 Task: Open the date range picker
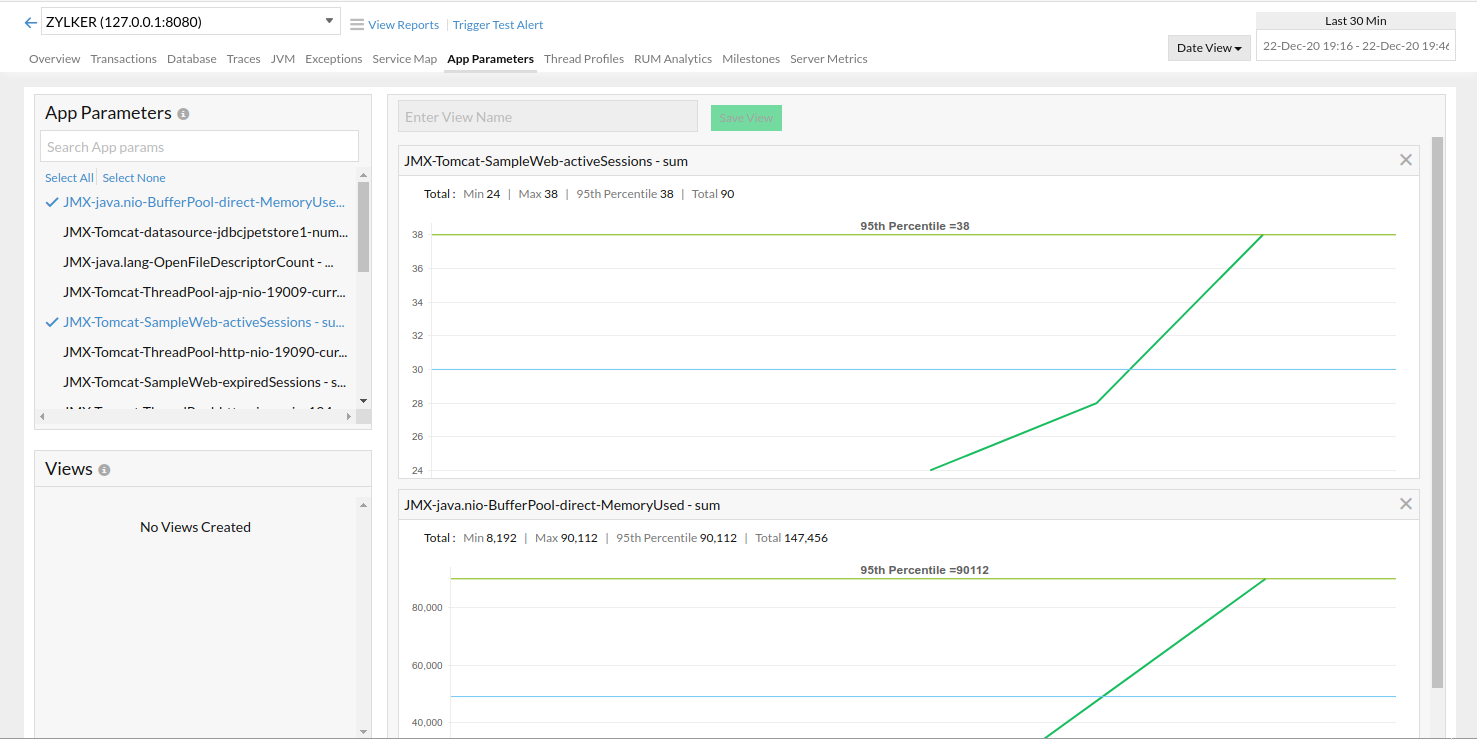click(1355, 45)
